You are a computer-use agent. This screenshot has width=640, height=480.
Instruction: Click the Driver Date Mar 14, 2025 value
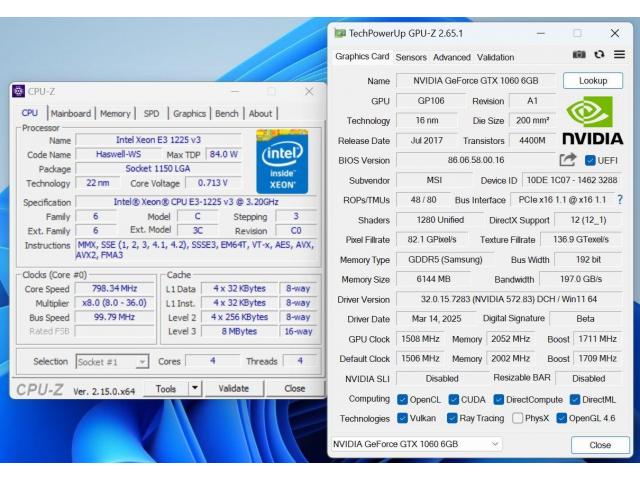point(436,319)
